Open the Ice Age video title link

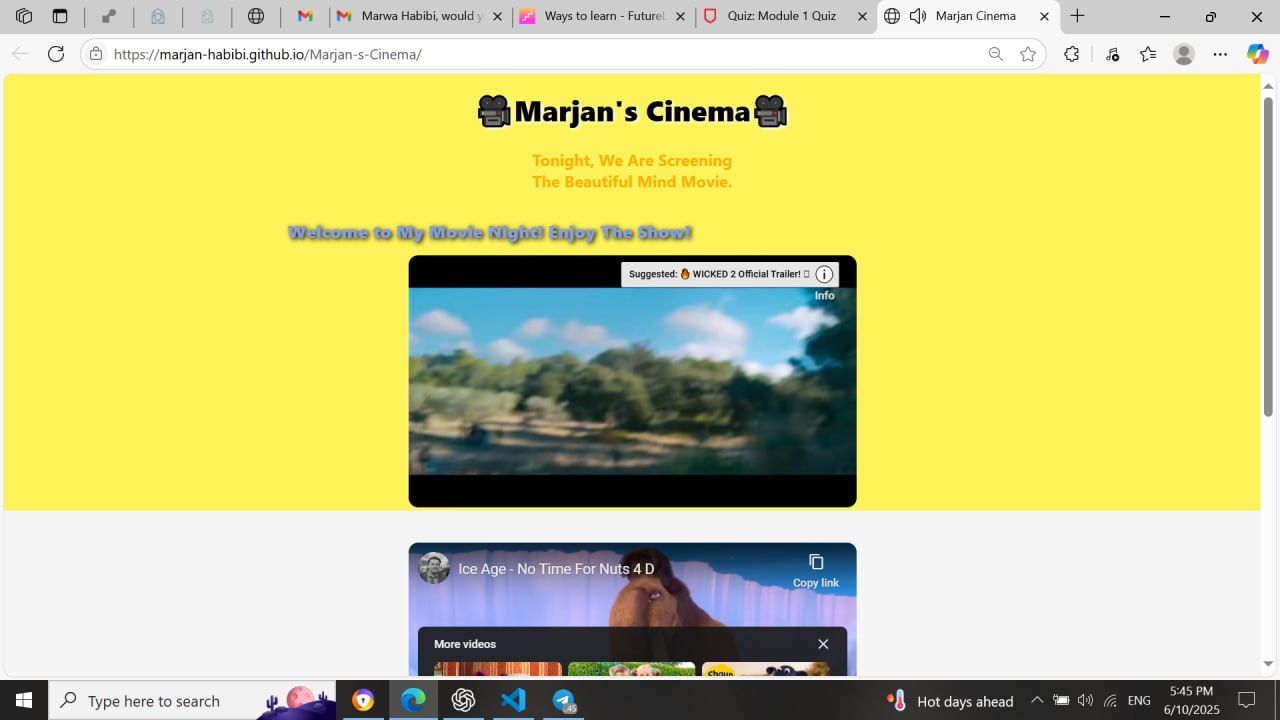coord(556,569)
